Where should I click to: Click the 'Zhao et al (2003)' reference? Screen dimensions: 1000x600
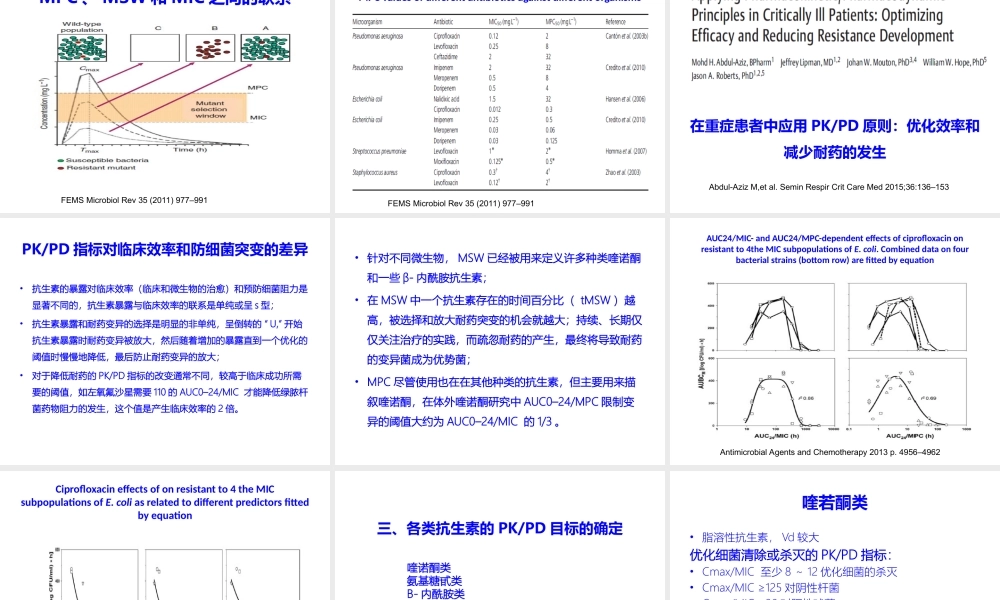point(623,172)
